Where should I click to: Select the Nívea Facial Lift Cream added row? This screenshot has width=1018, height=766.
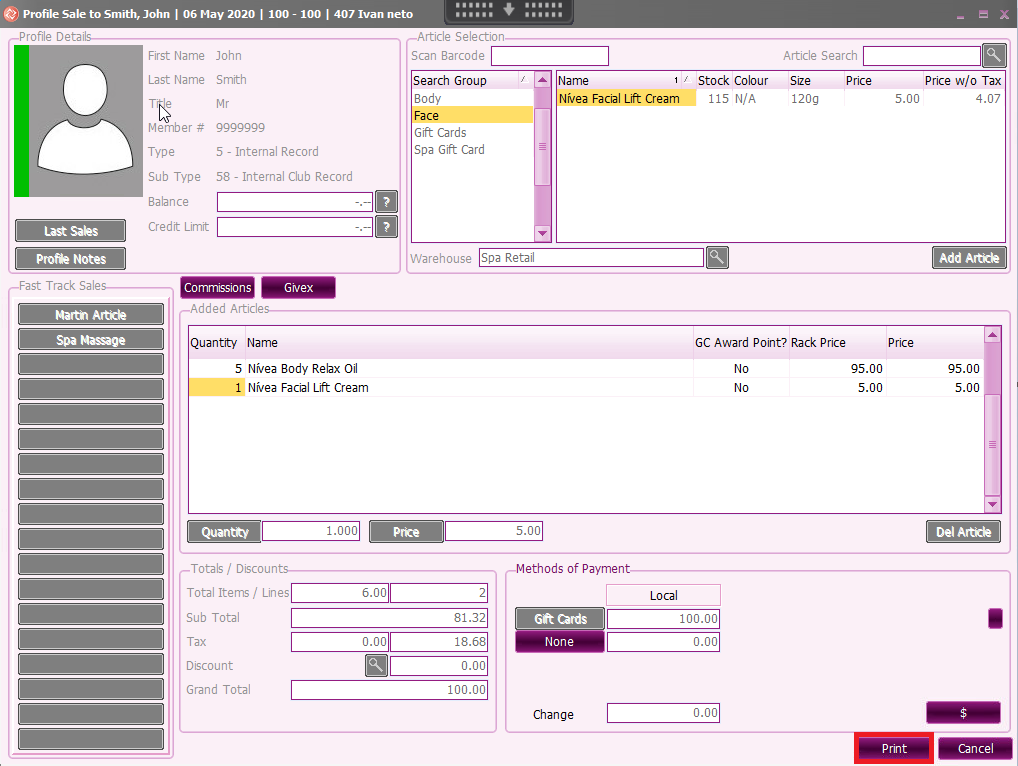coord(585,388)
